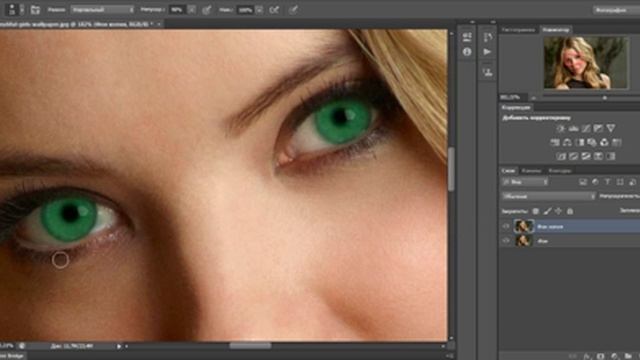Open the Actions panel play-shaped icon
The height and width of the screenshot is (360, 640).
click(x=487, y=52)
